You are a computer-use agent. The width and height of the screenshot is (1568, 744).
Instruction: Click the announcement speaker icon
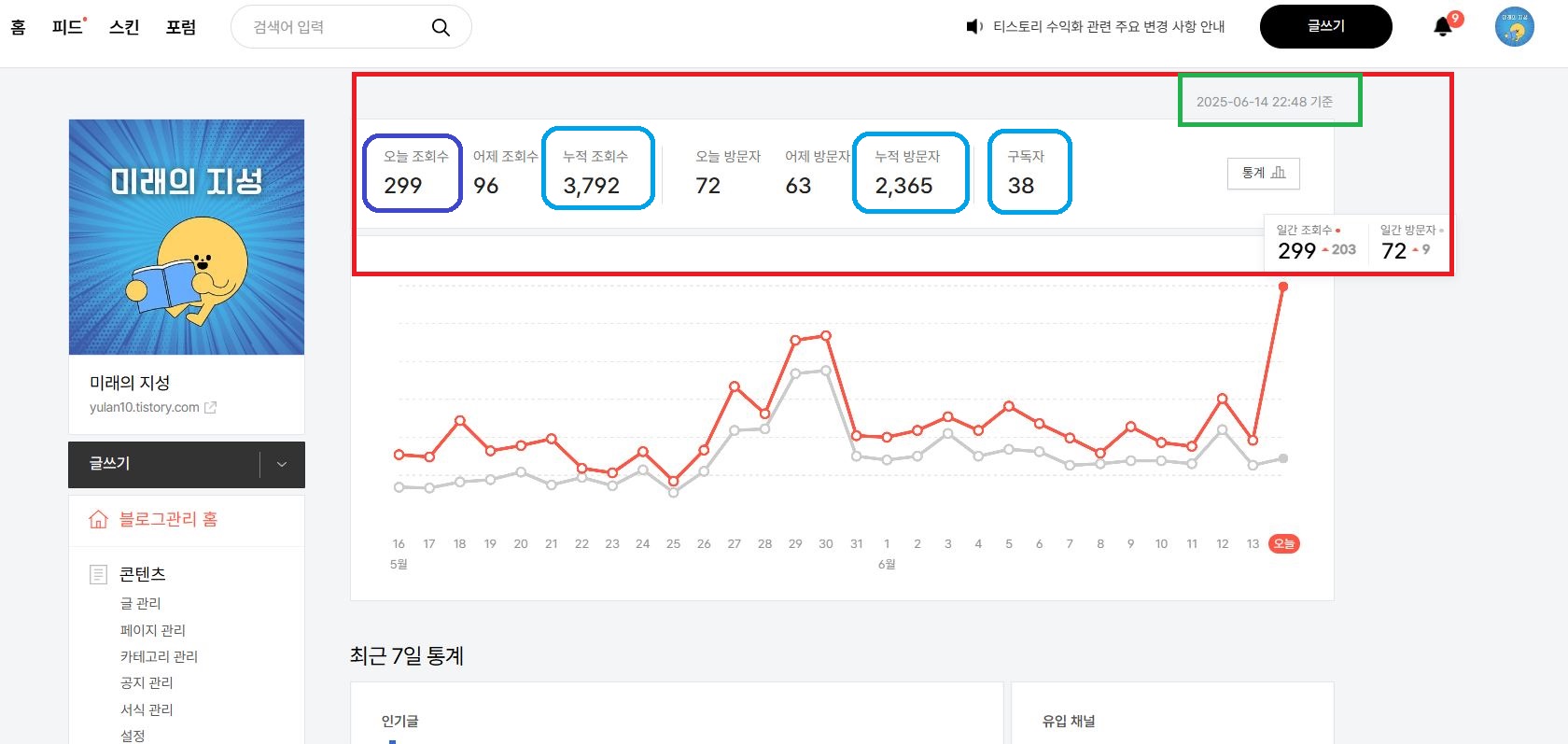(x=973, y=27)
